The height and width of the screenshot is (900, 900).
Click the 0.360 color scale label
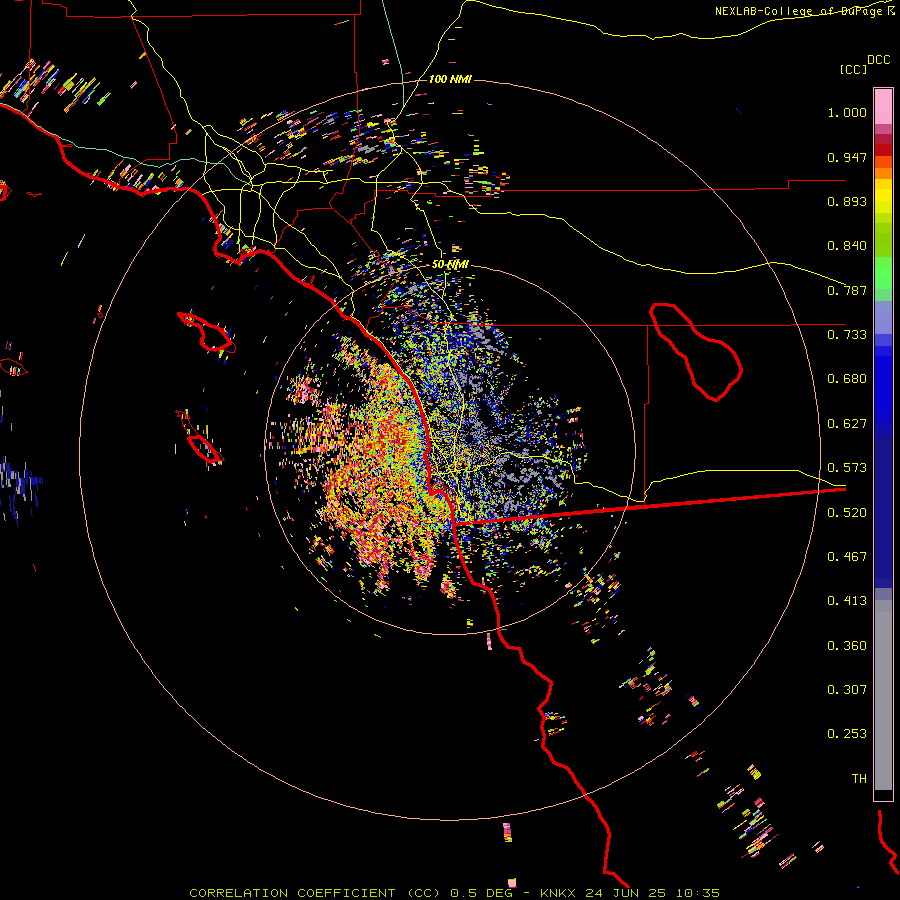click(x=847, y=646)
